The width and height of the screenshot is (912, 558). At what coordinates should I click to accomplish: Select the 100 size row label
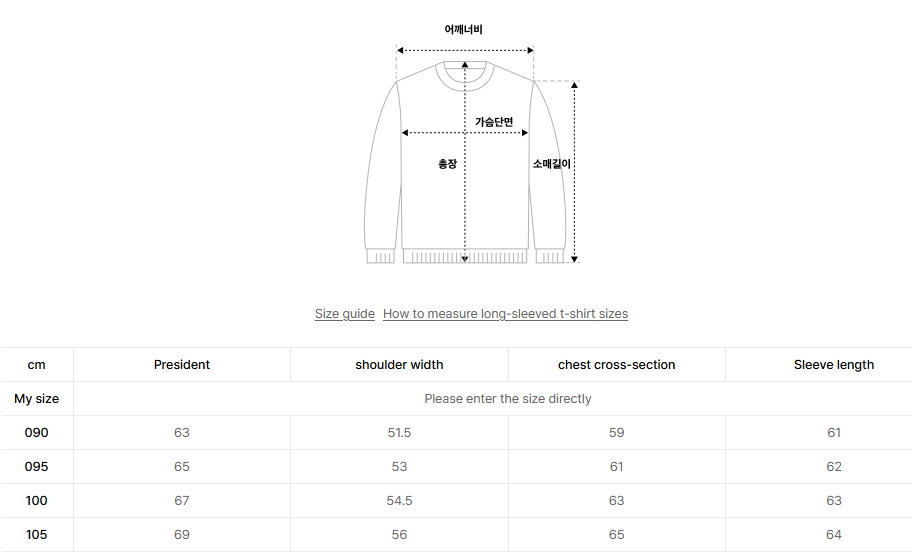click(36, 501)
